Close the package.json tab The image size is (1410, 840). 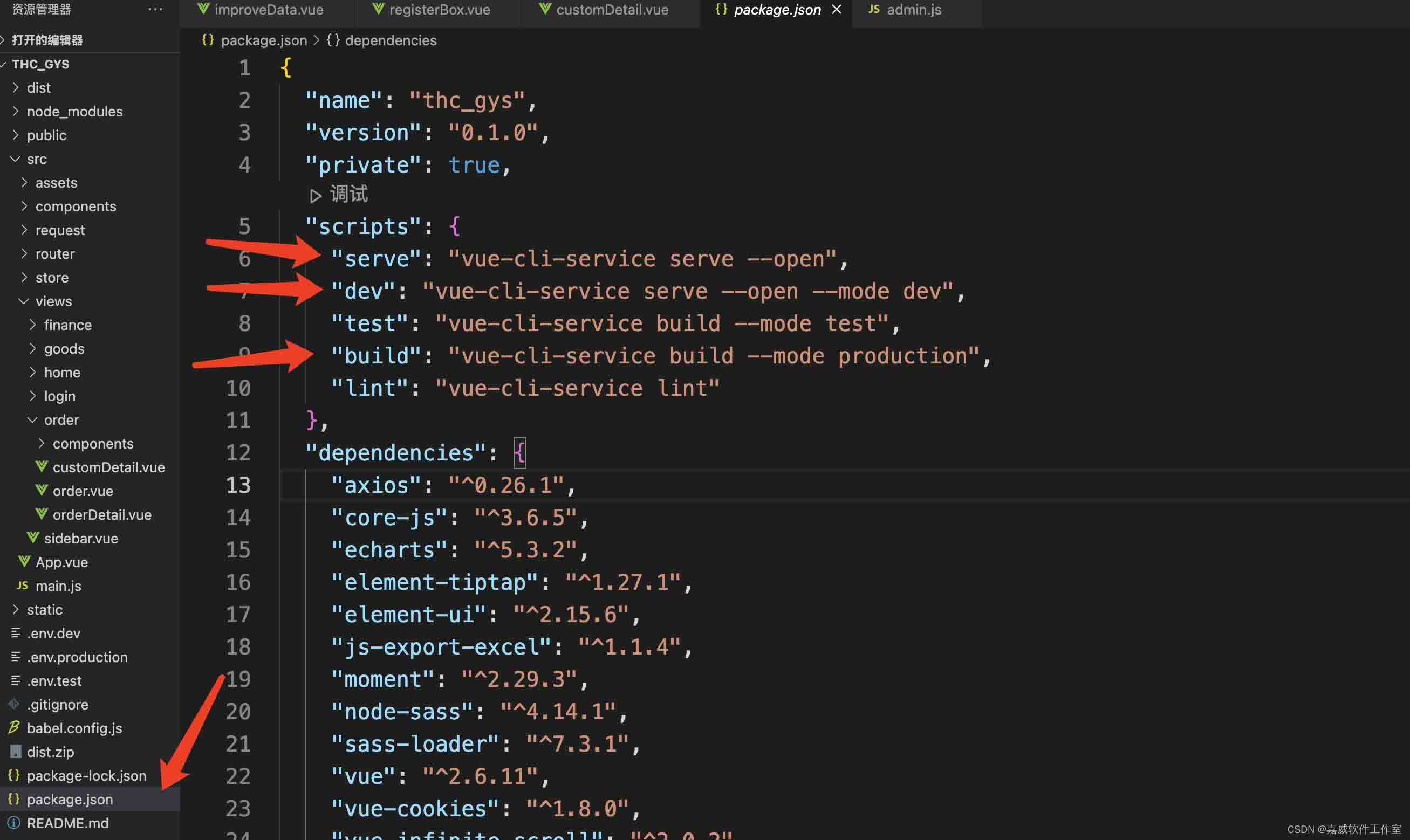837,10
